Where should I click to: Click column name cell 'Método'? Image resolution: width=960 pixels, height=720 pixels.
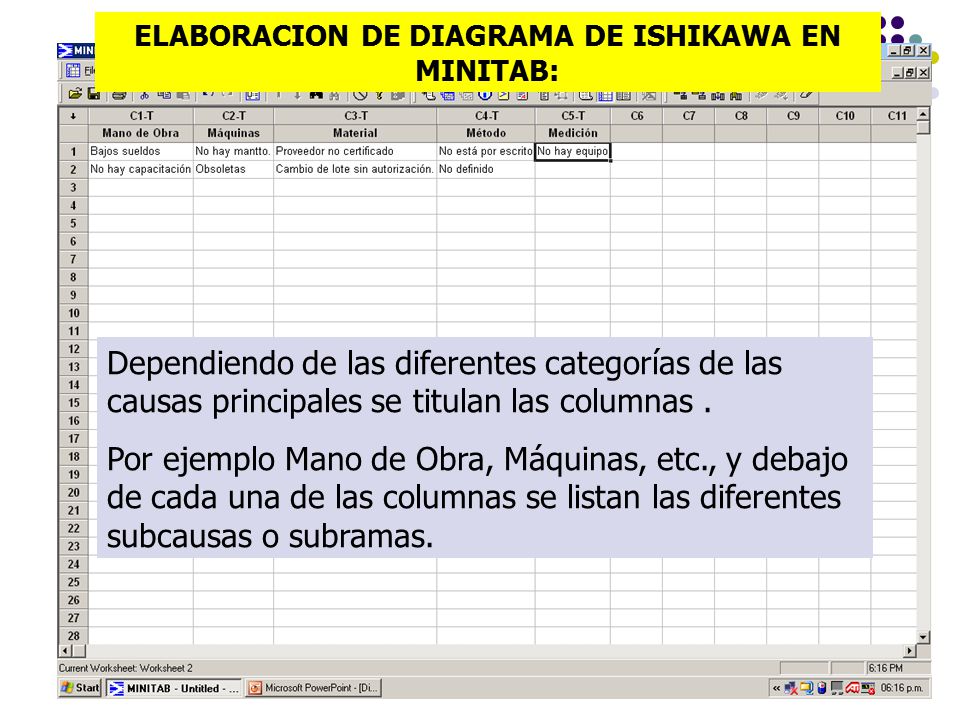coord(486,133)
